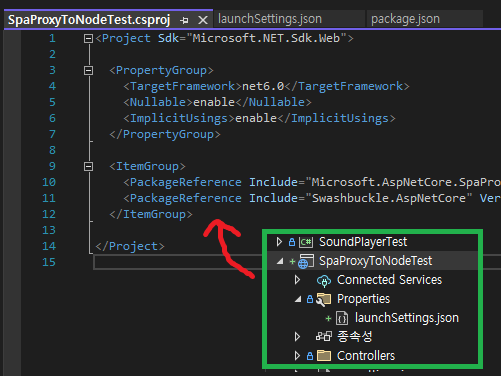This screenshot has height=376, width=501.
Task: Click the launchSettings.json file icon
Action: (x=342, y=318)
